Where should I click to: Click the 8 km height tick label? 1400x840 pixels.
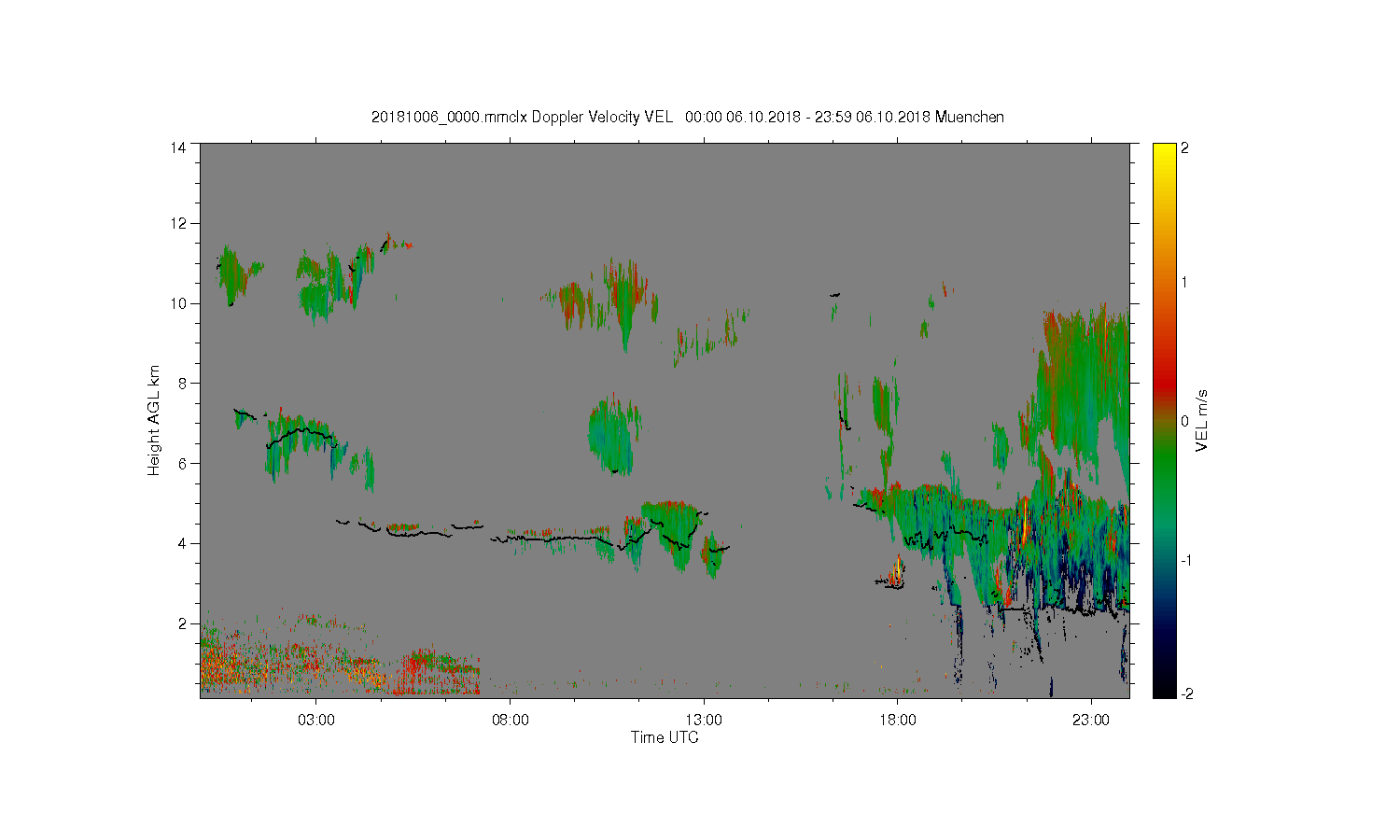(x=183, y=383)
